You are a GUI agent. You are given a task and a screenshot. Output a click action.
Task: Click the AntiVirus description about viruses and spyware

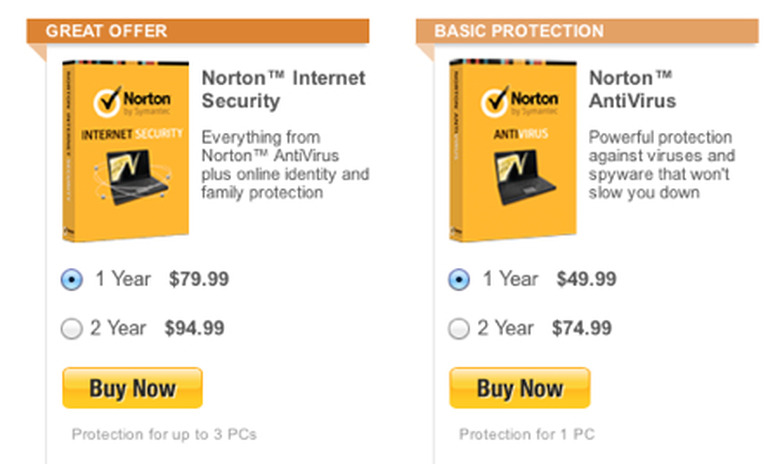click(x=662, y=164)
